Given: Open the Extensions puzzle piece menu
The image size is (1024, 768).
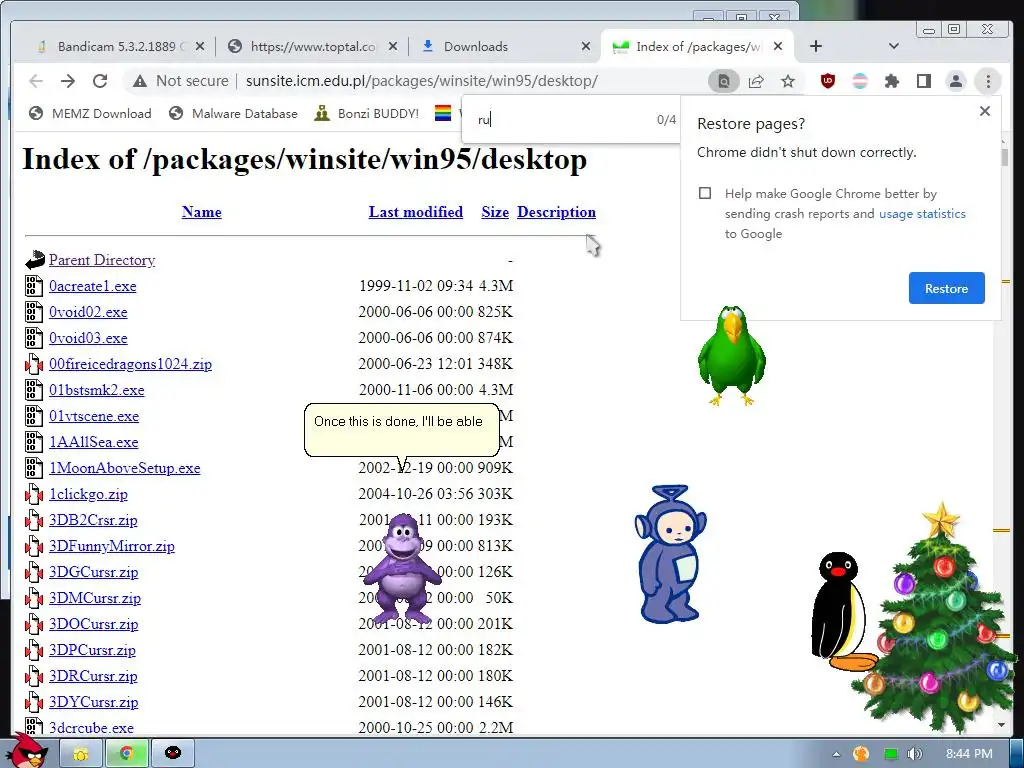Looking at the screenshot, I should 891,81.
